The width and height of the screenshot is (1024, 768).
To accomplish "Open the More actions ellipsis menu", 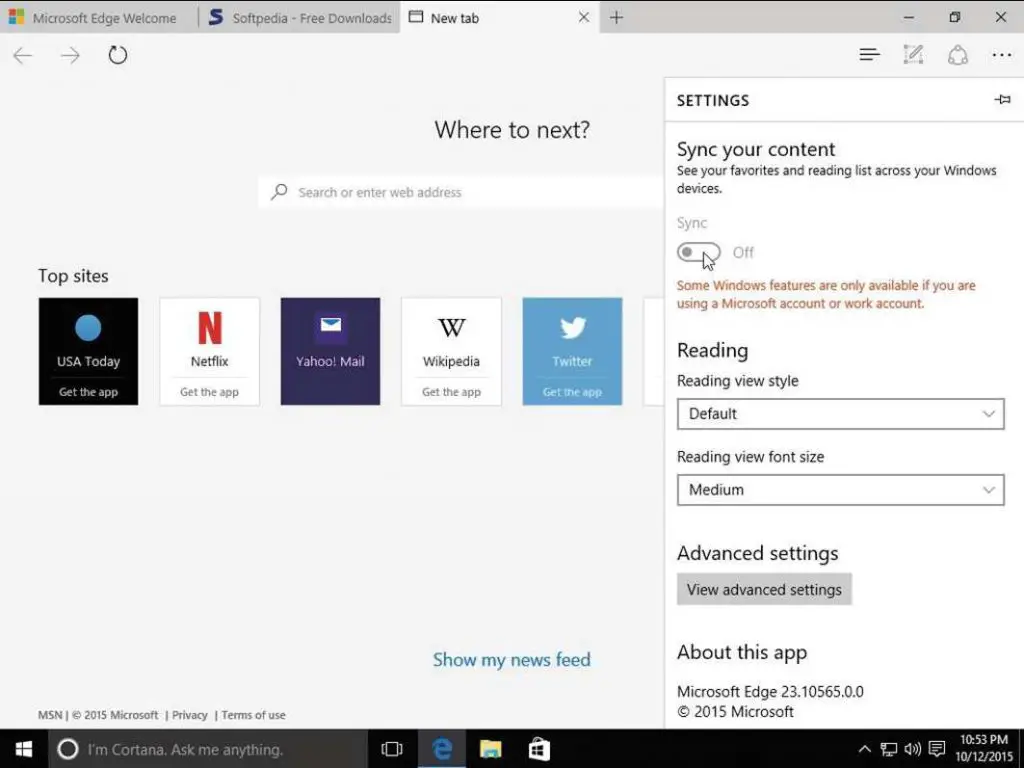I will pyautogui.click(x=1002, y=55).
